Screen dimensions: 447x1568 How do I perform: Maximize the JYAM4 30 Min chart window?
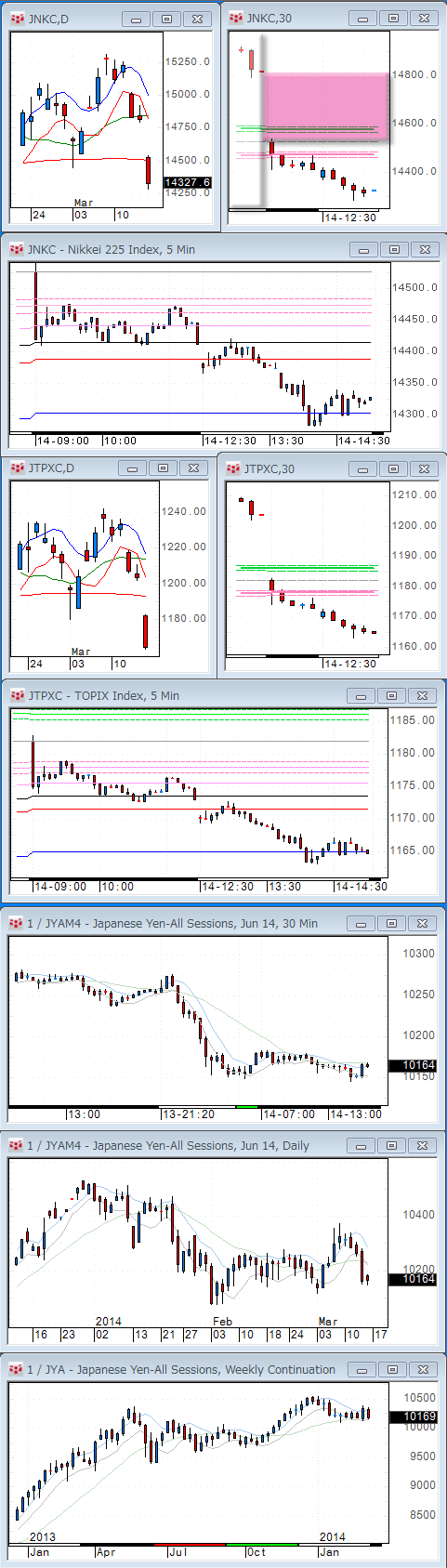pyautogui.click(x=392, y=923)
